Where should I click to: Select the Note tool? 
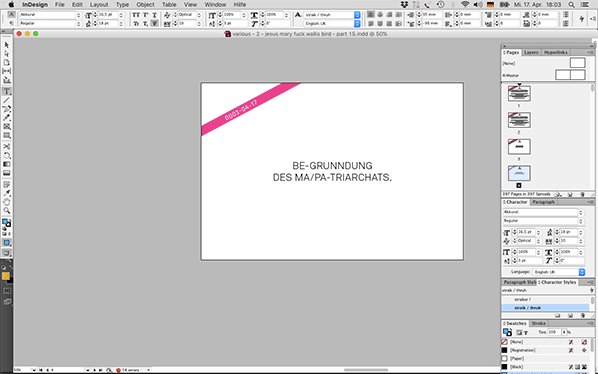[x=6, y=185]
